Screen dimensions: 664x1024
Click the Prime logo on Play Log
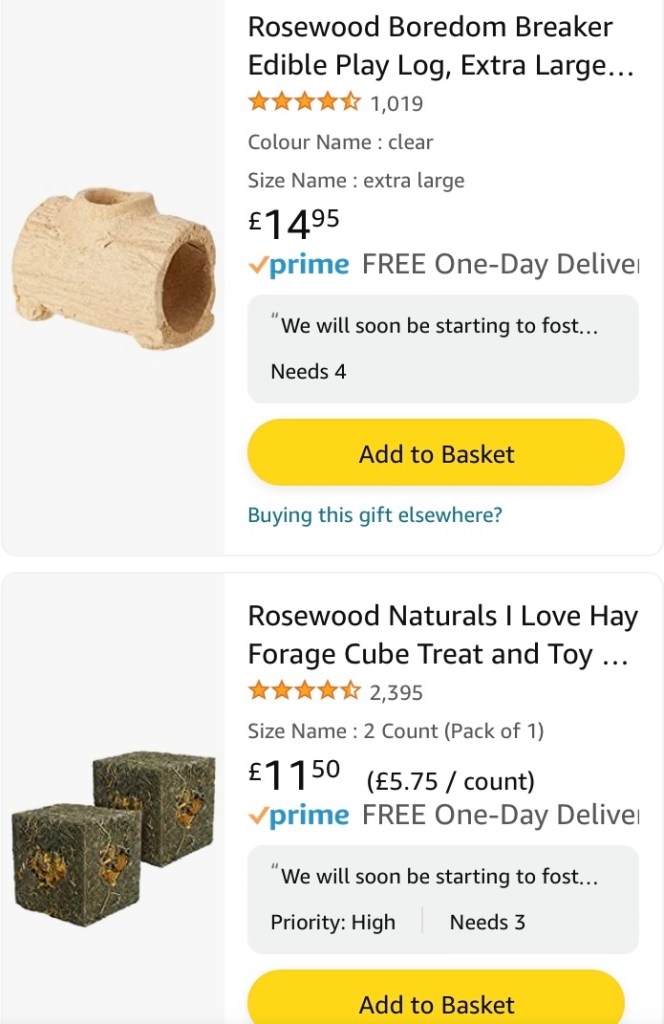(x=299, y=265)
